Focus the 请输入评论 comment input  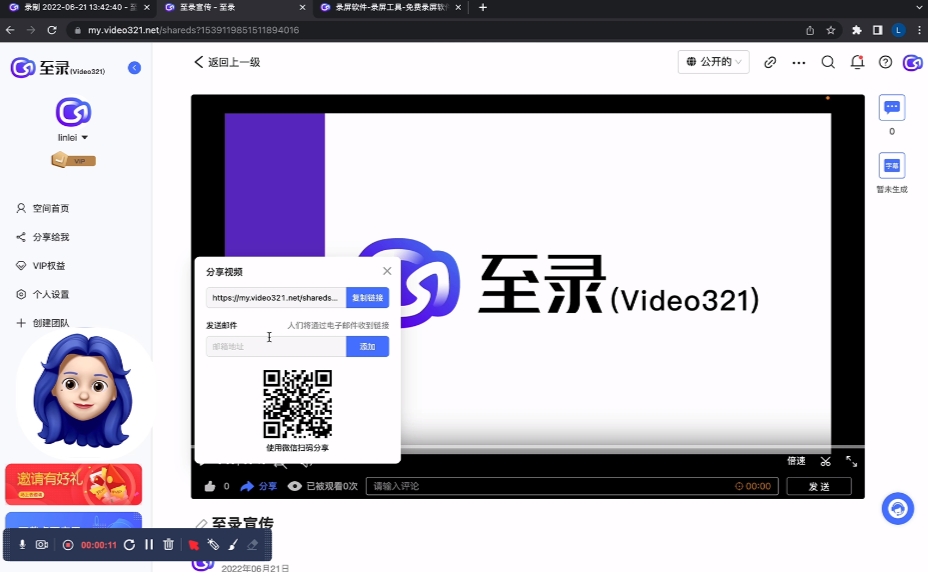click(572, 486)
